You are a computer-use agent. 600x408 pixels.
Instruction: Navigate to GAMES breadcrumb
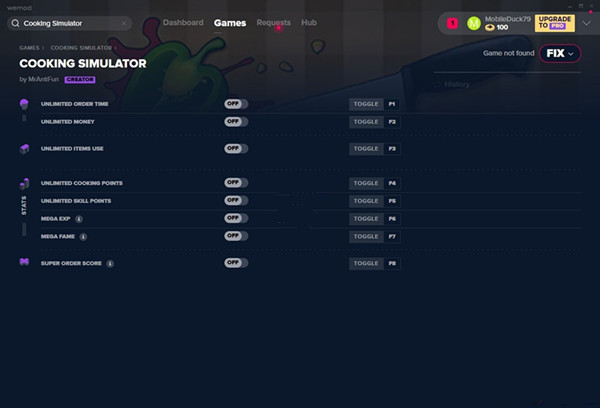point(29,48)
